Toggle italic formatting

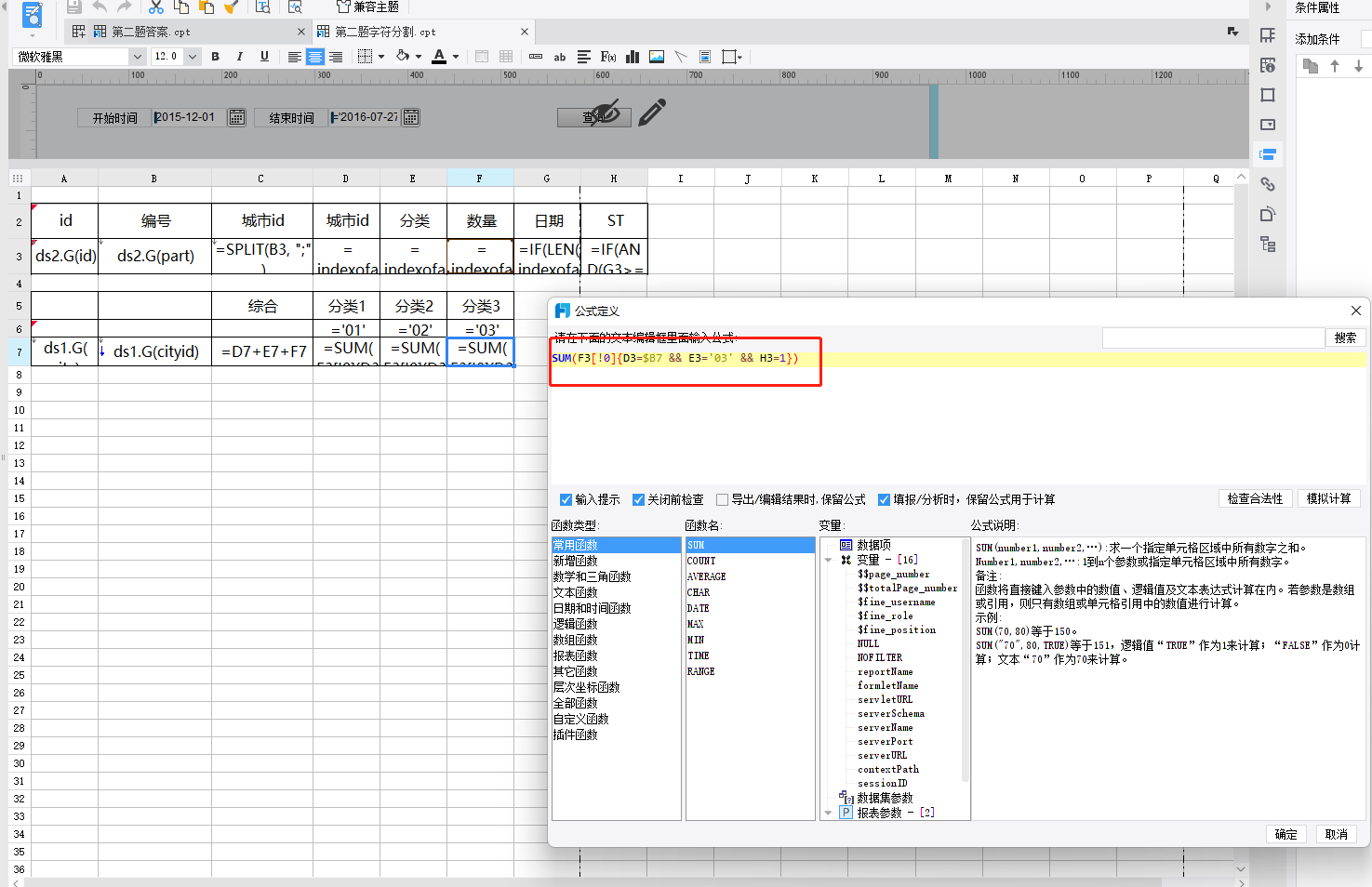(240, 57)
